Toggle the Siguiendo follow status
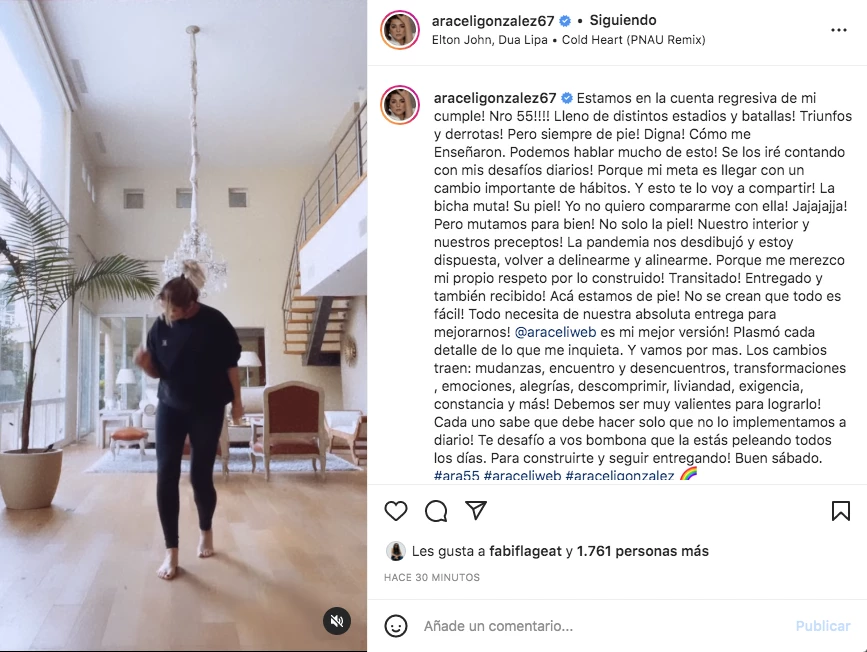 [623, 20]
